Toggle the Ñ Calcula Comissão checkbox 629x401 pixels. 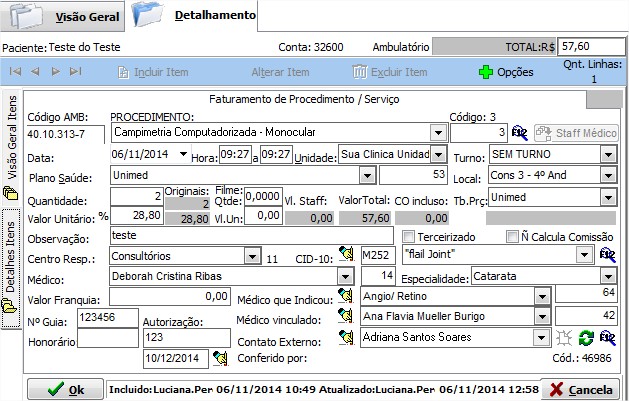pos(512,236)
